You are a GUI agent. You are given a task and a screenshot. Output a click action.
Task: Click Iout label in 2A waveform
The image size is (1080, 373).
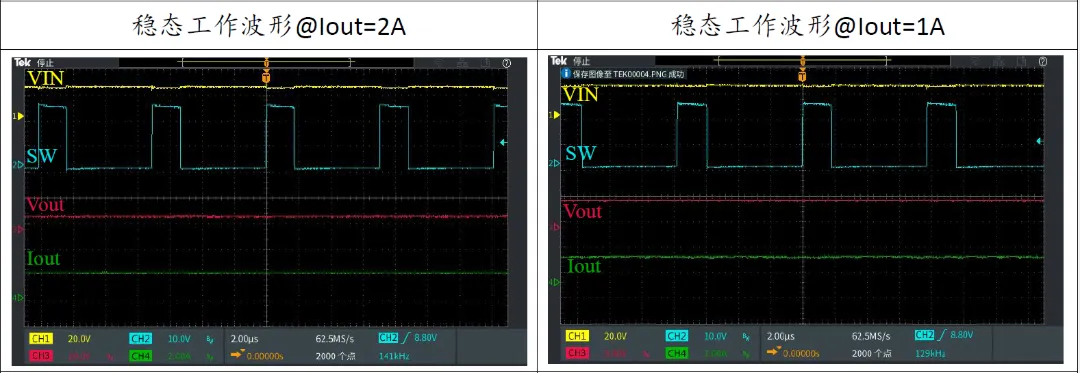point(43,259)
